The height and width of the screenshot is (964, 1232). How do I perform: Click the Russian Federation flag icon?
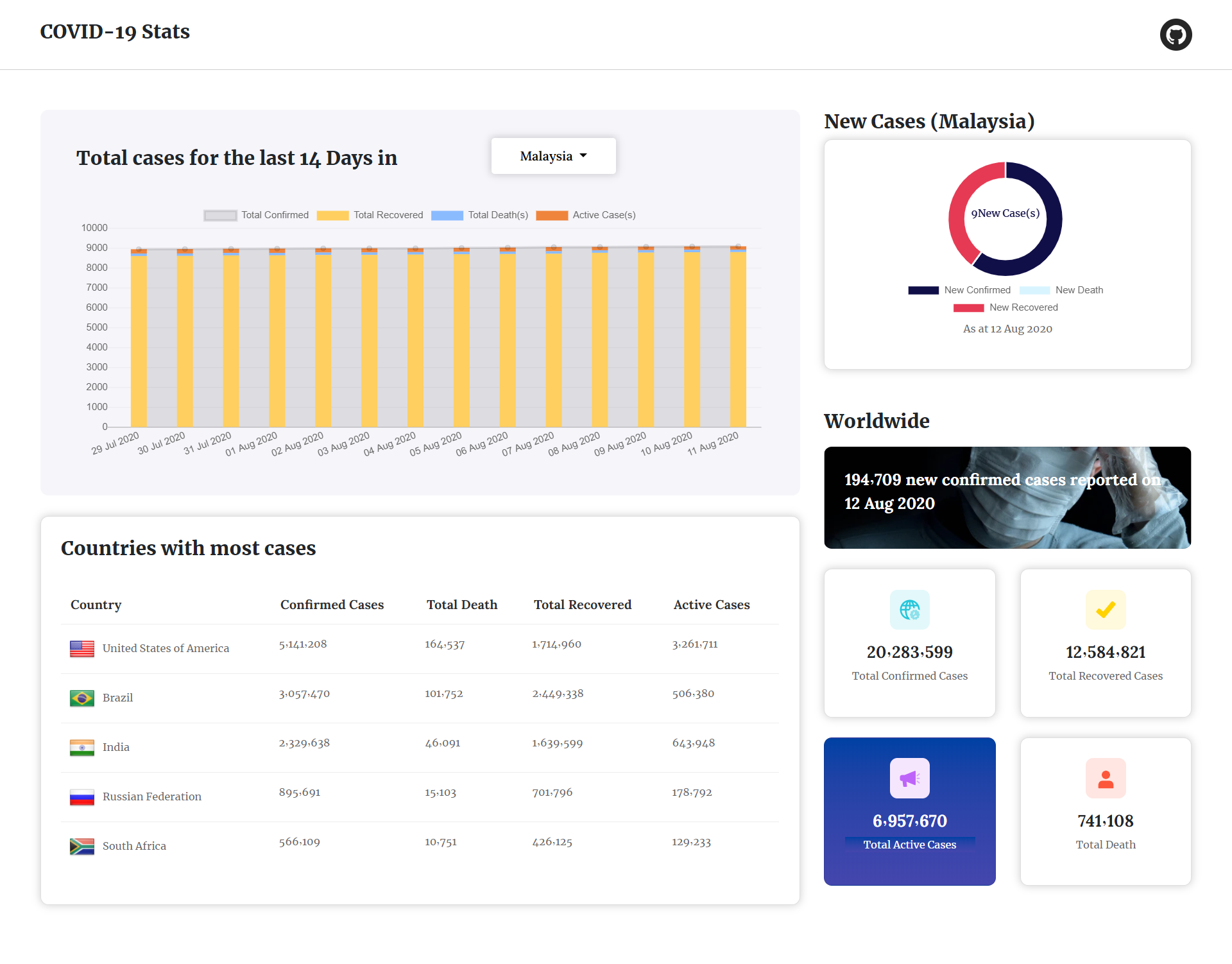point(82,797)
